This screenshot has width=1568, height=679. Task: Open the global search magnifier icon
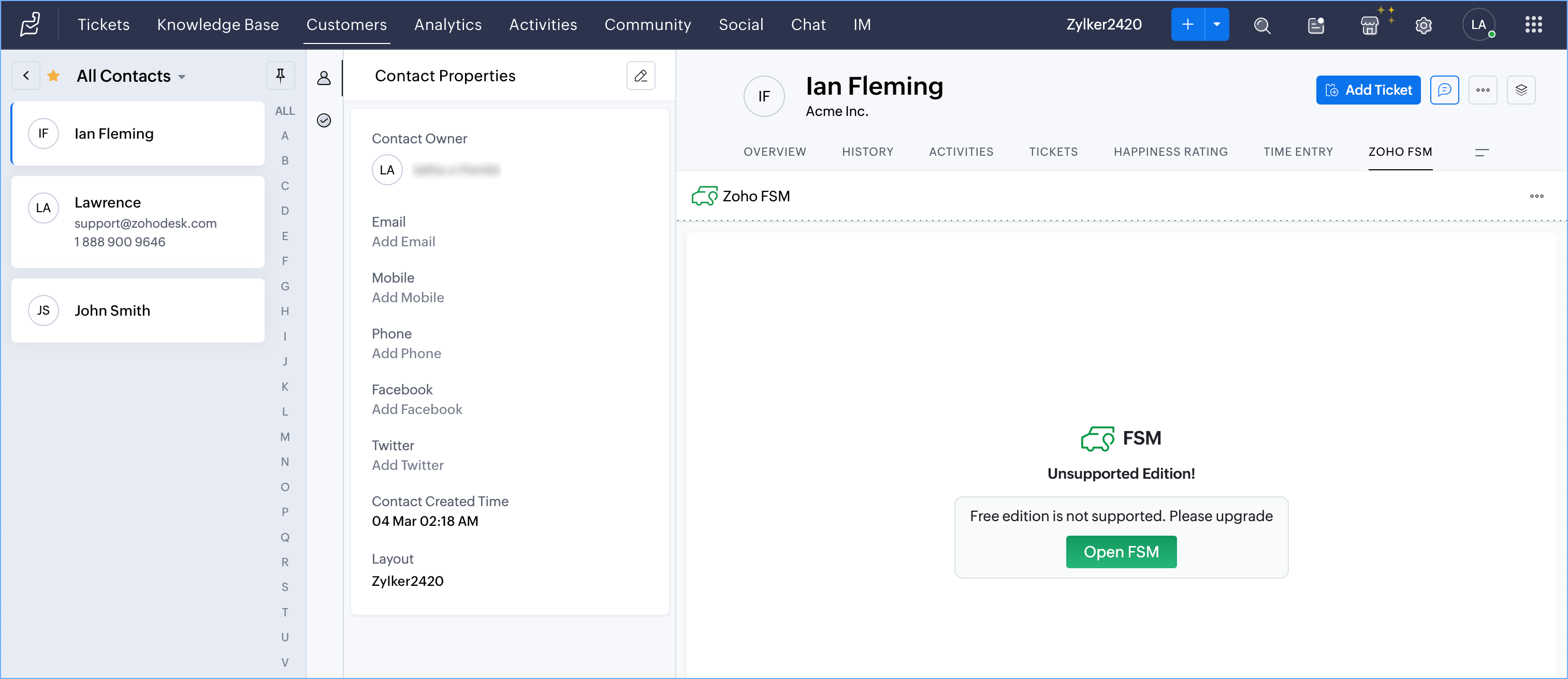click(x=1262, y=25)
